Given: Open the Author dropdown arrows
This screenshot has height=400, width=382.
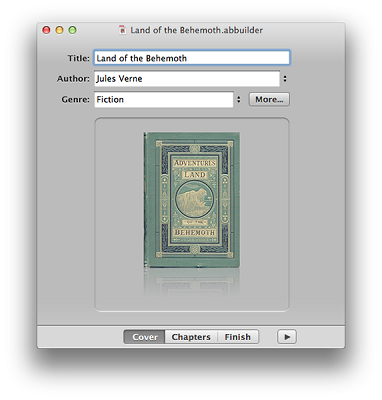Looking at the screenshot, I should [285, 79].
